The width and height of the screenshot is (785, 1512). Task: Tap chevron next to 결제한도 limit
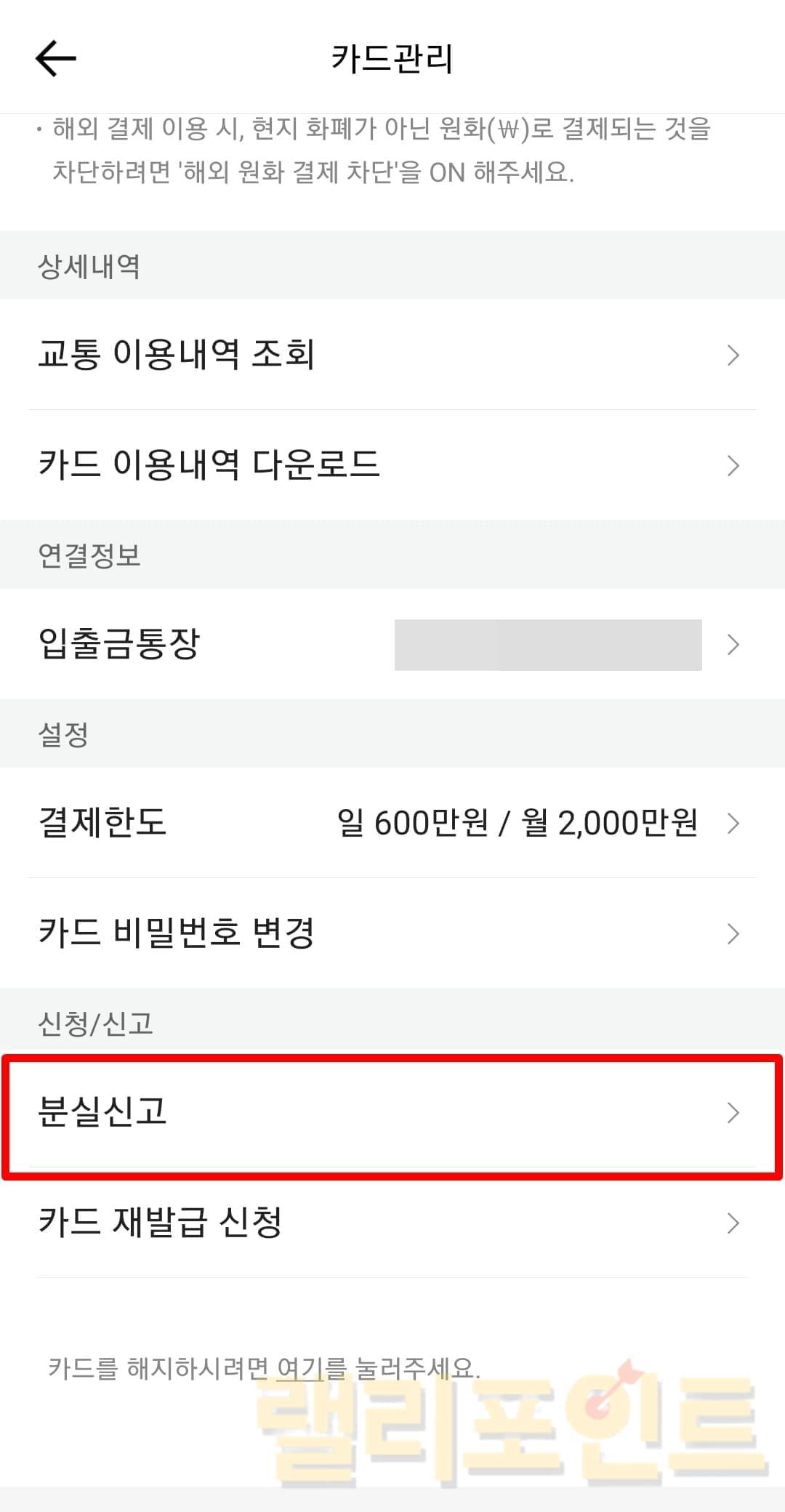pos(733,824)
